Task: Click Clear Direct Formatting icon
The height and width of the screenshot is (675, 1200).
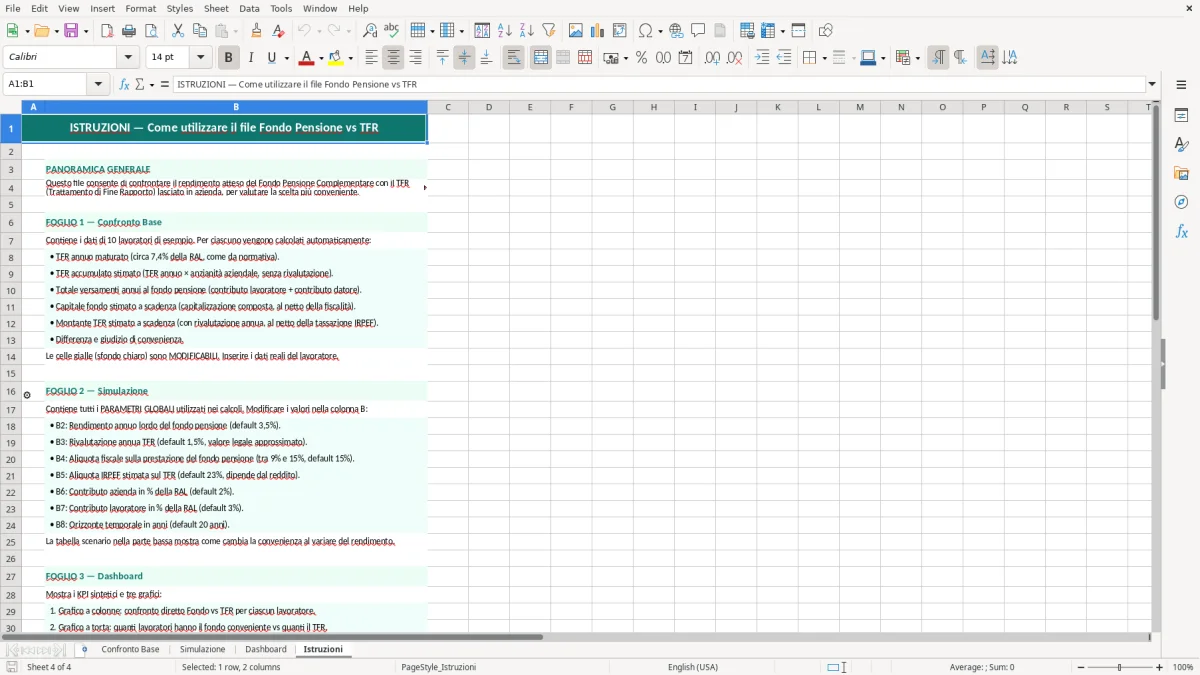Action: click(279, 31)
